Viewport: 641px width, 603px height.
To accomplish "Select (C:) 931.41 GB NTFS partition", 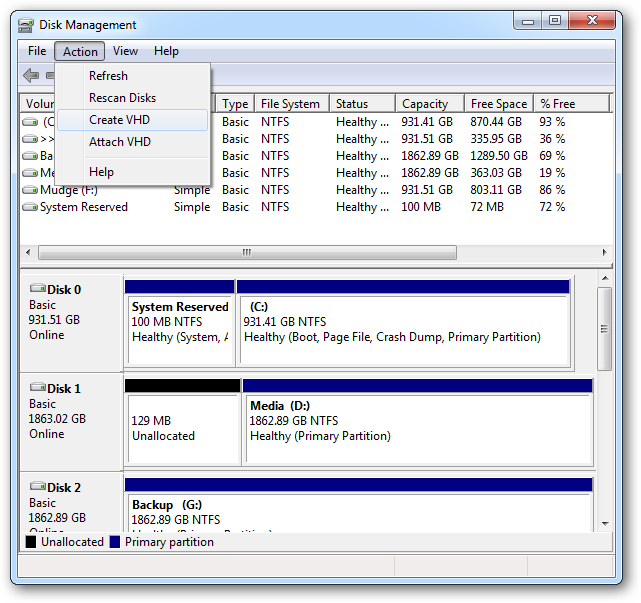I will coord(403,323).
